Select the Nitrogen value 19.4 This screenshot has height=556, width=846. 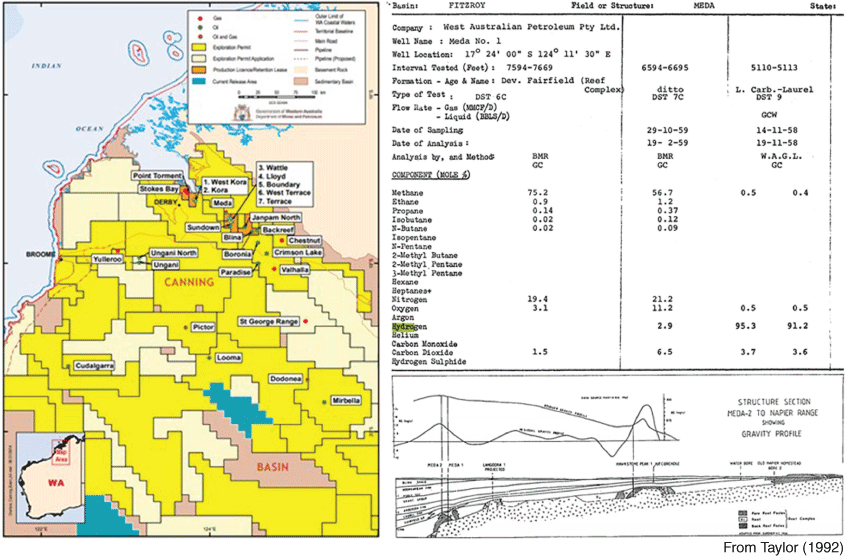click(538, 300)
